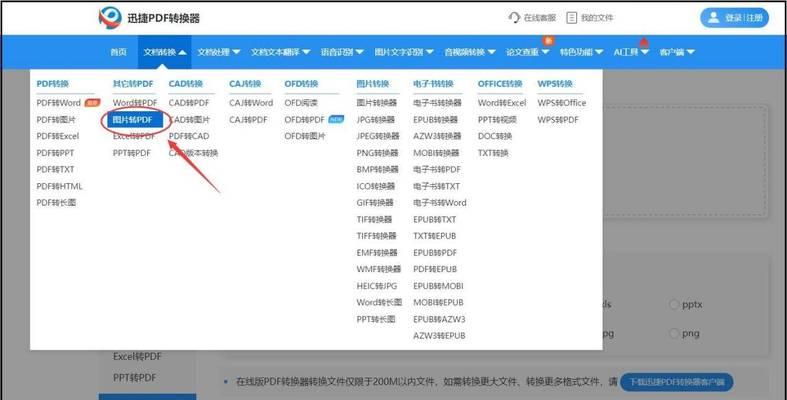787x400 pixels.
Task: Choose PDF转PPT in the dropdown menu
Action: [x=55, y=153]
